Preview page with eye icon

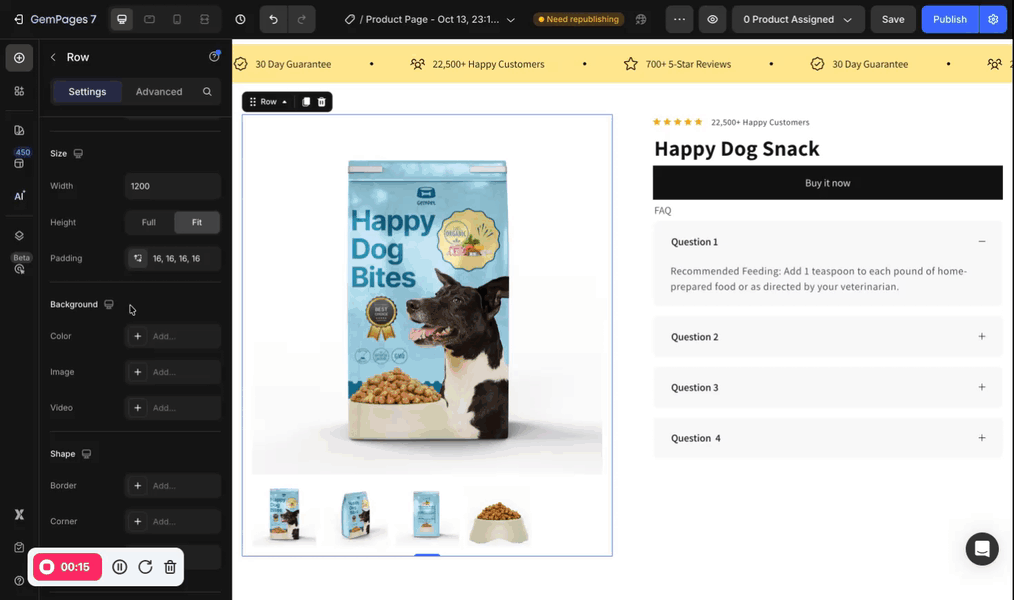point(712,19)
